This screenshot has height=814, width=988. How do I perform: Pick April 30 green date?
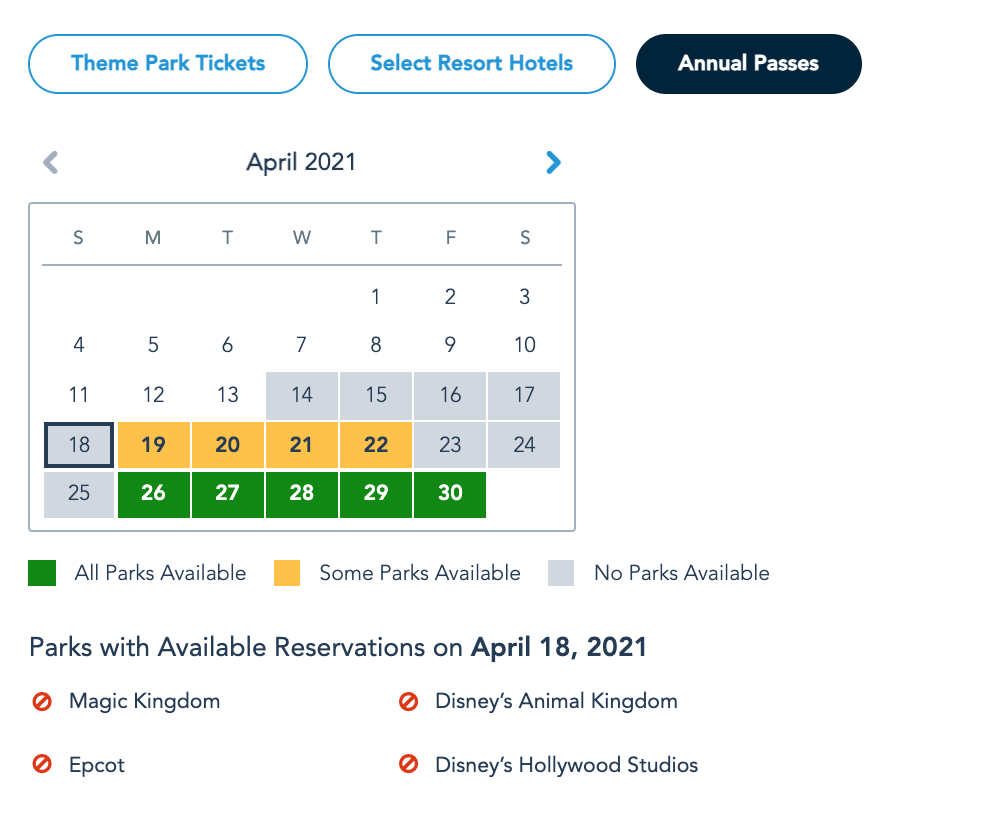(x=450, y=494)
